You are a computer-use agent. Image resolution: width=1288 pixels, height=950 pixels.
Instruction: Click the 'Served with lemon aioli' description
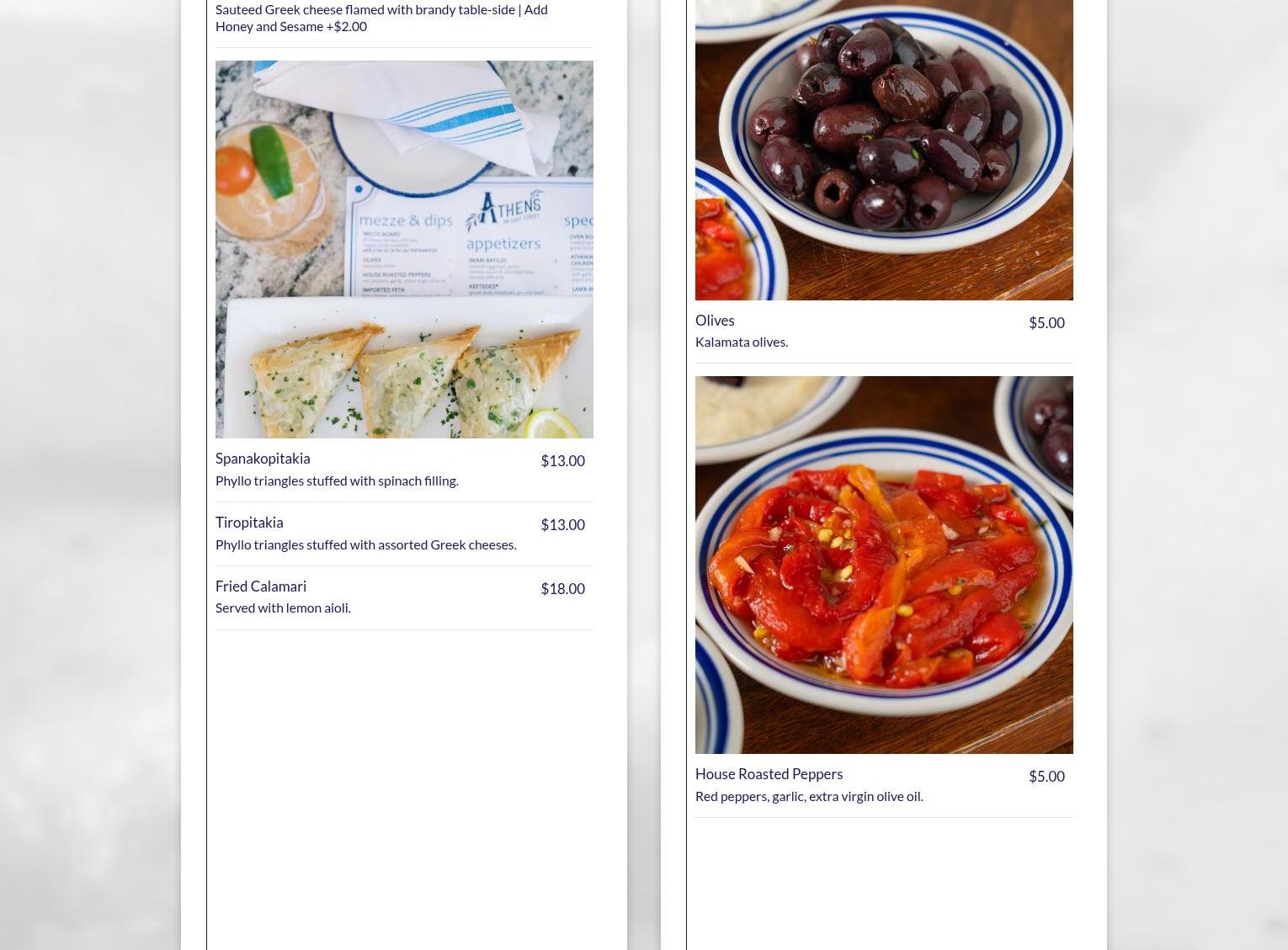coord(283,608)
